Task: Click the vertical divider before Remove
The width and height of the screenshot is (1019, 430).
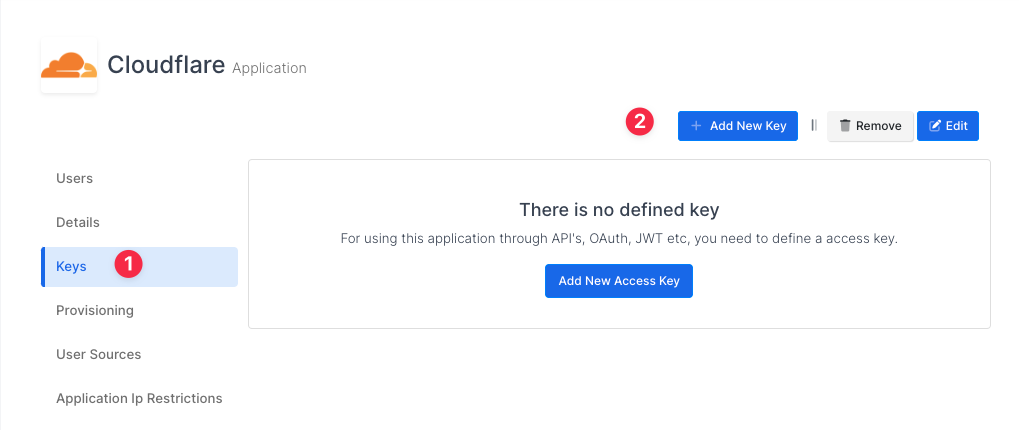Action: click(813, 126)
